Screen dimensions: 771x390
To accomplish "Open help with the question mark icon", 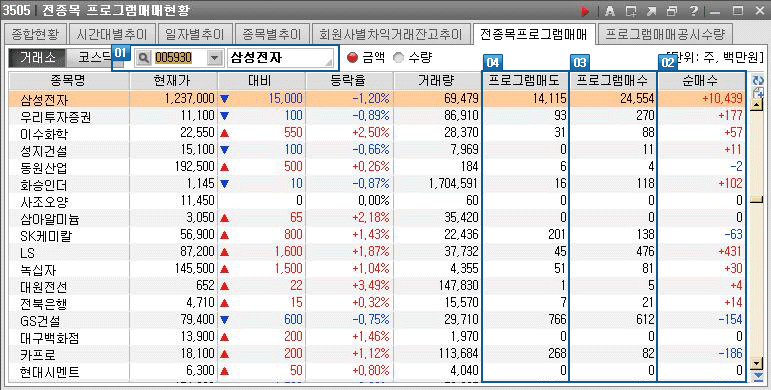I will 693,11.
